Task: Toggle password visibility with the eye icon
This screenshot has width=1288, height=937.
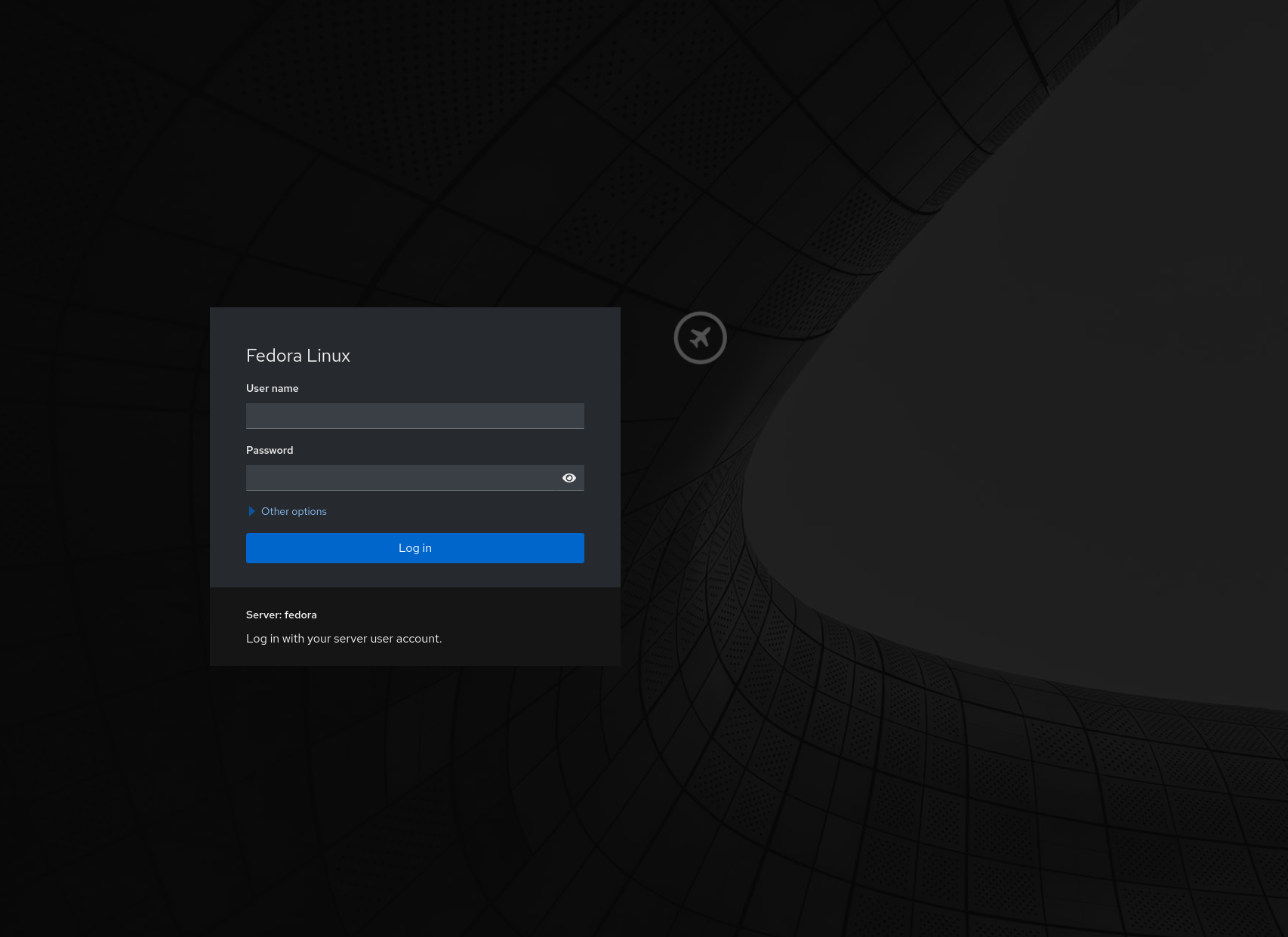Action: click(569, 478)
